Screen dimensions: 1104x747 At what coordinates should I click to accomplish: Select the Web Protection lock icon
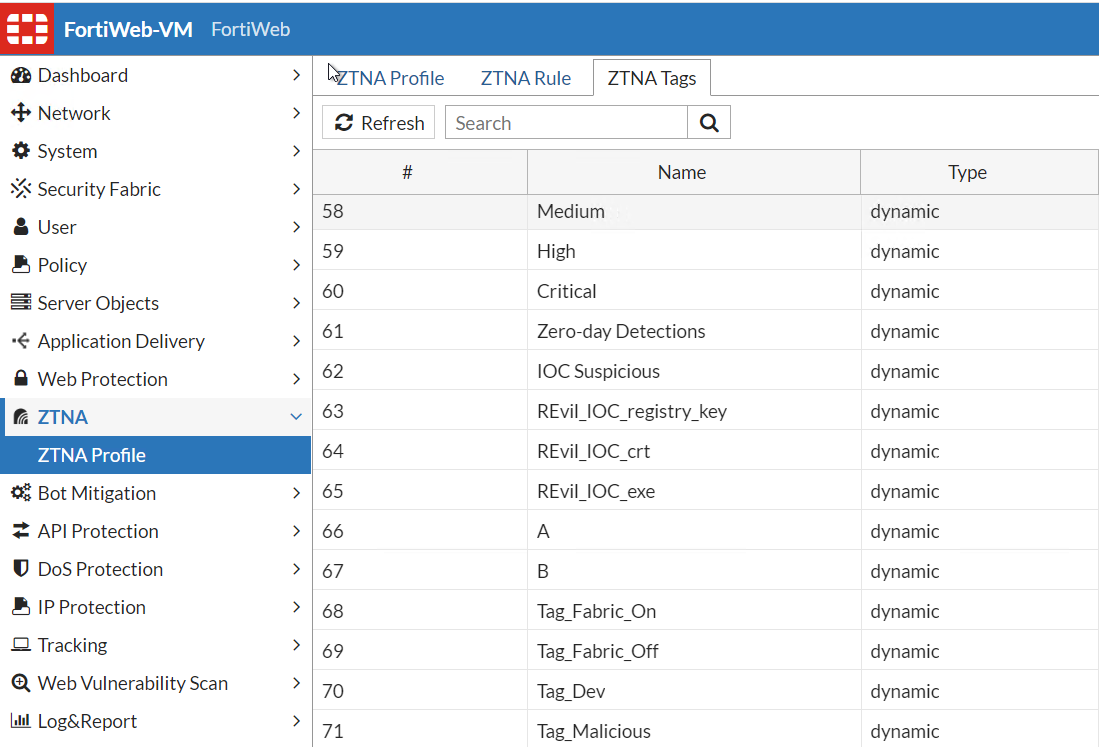pos(21,379)
